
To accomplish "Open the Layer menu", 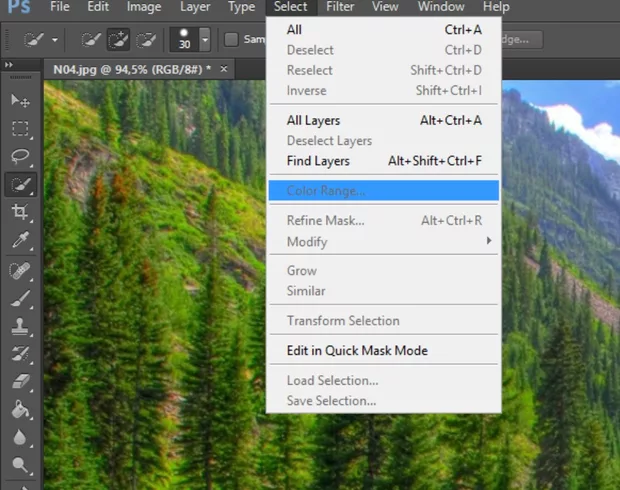I will point(195,7).
